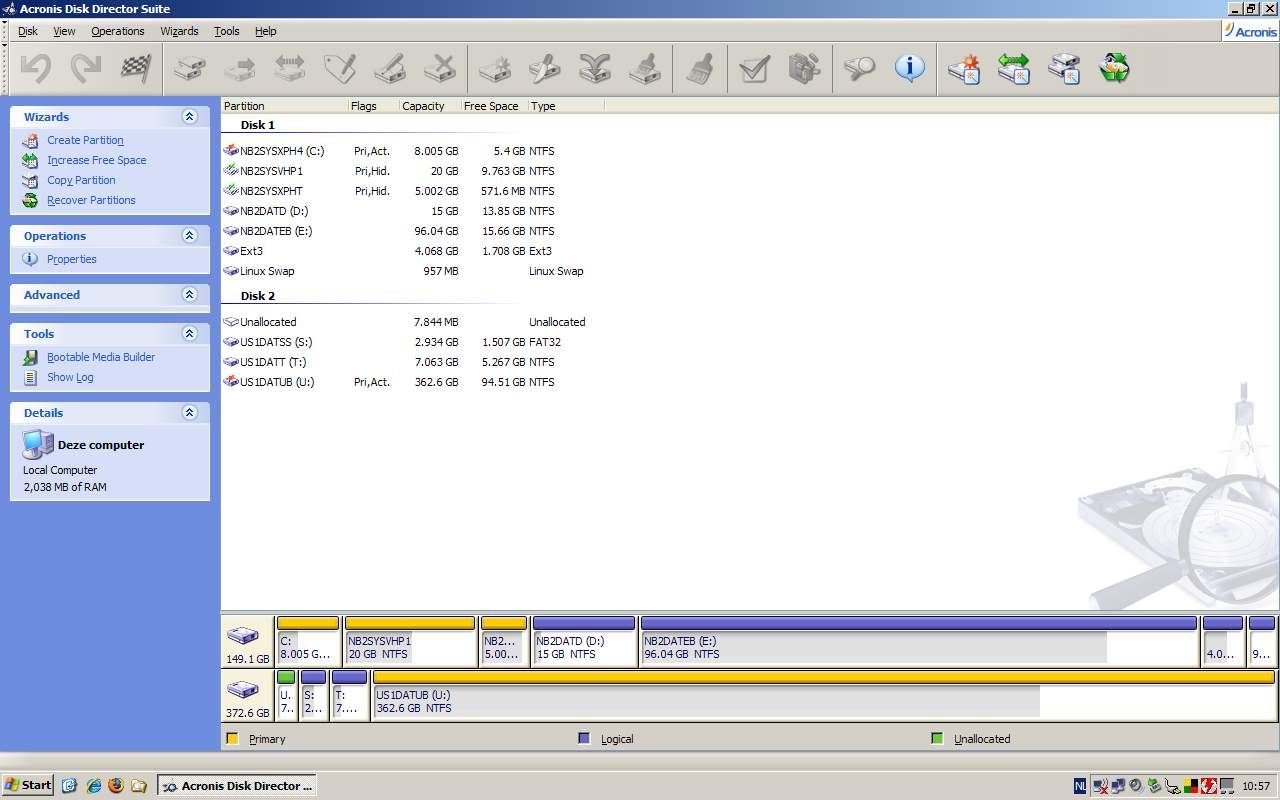Click the Internet Explorer quick launch icon
Viewport: 1280px width, 800px height.
93,785
